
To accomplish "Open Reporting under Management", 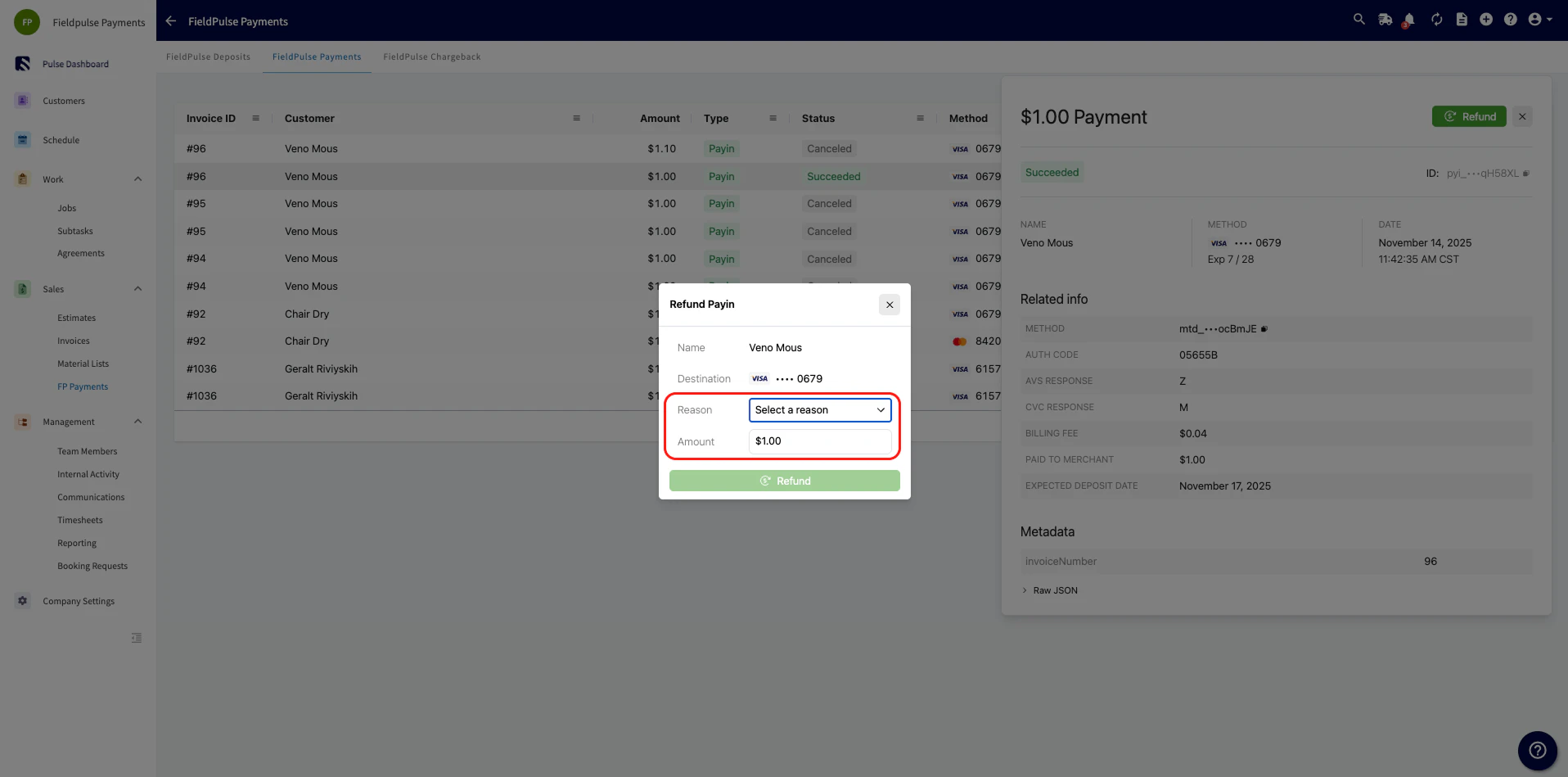I will click(77, 543).
